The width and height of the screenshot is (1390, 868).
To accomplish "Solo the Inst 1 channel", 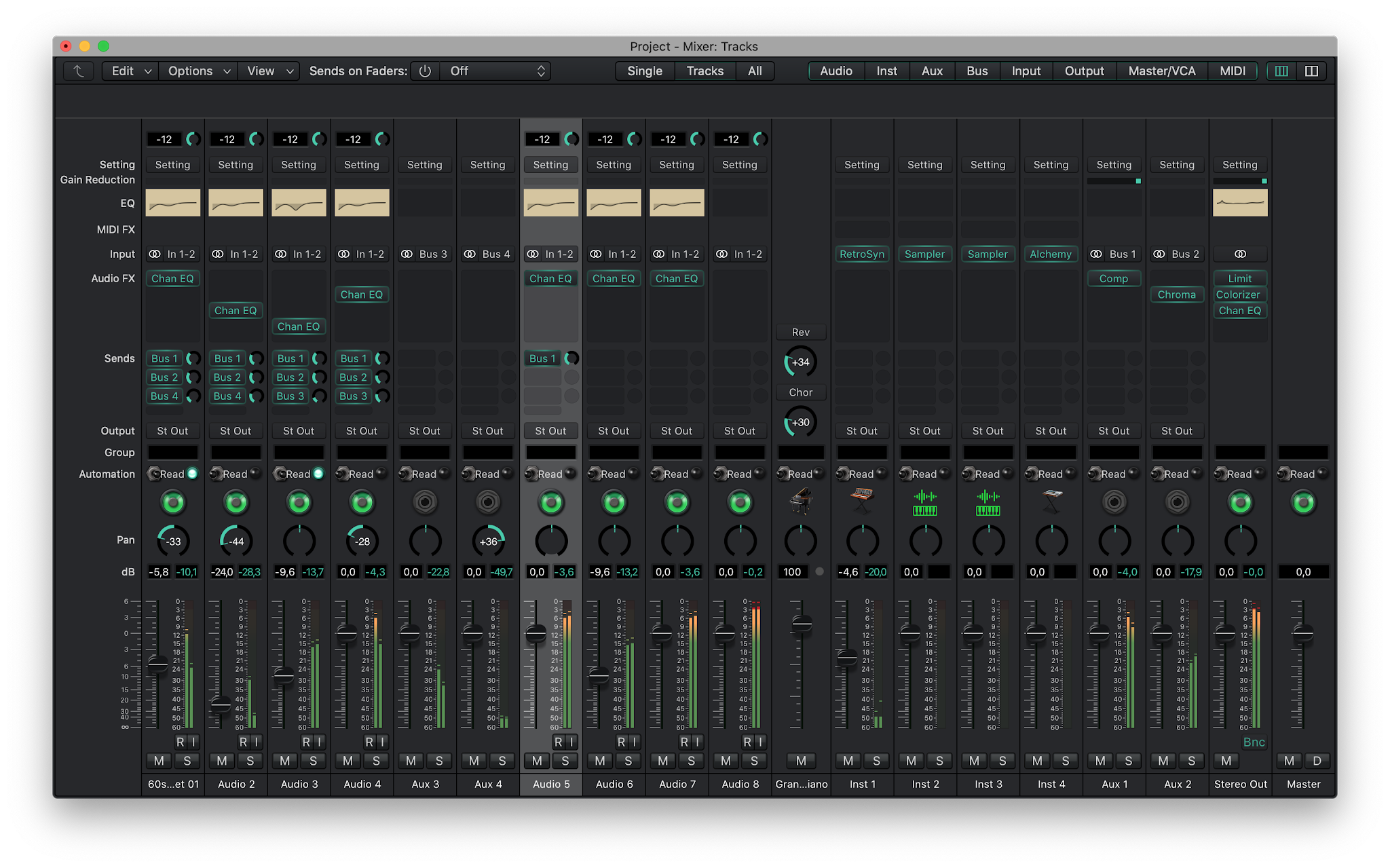I will coord(876,761).
